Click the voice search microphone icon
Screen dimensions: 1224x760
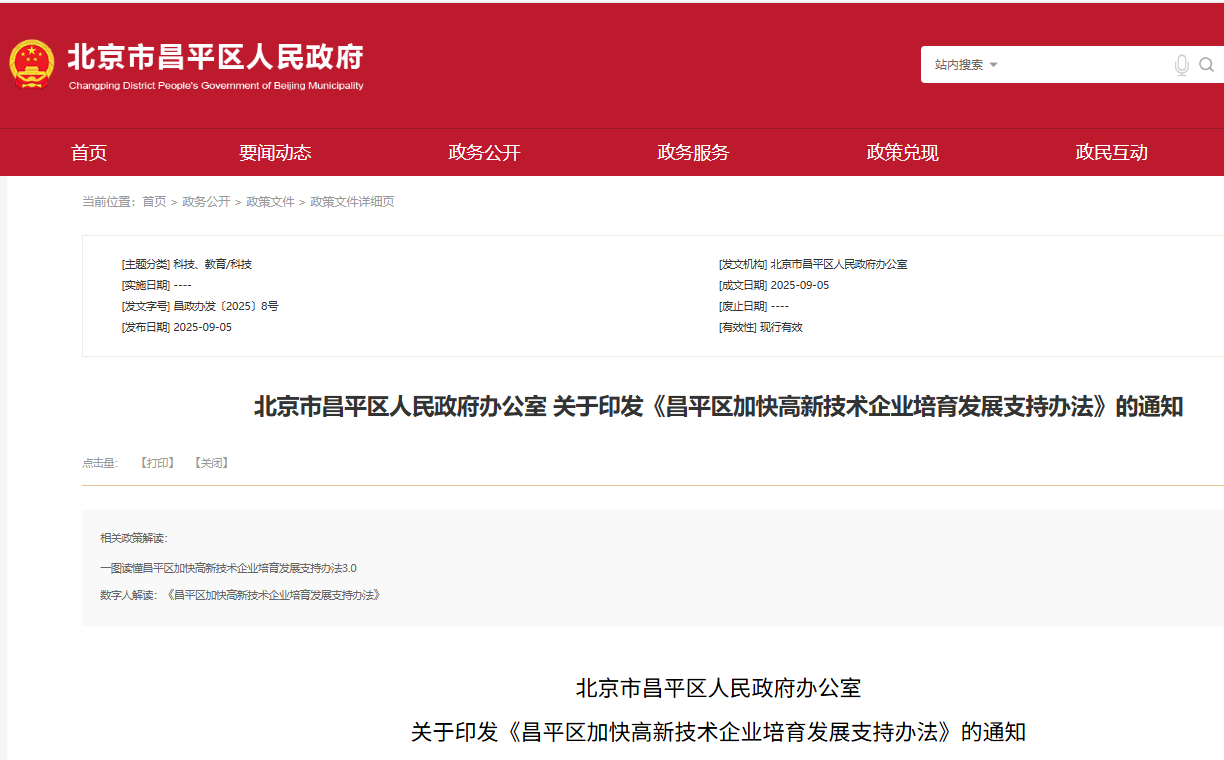tap(1182, 64)
